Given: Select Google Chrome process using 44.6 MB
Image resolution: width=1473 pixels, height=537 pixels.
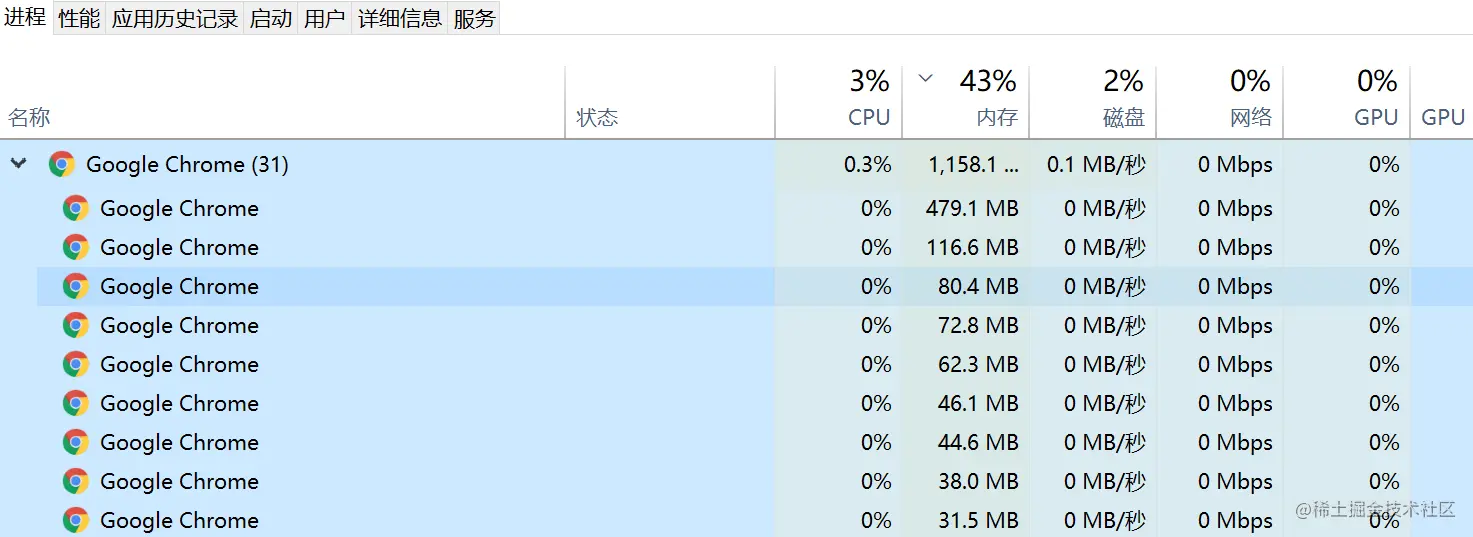Looking at the screenshot, I should [x=179, y=442].
